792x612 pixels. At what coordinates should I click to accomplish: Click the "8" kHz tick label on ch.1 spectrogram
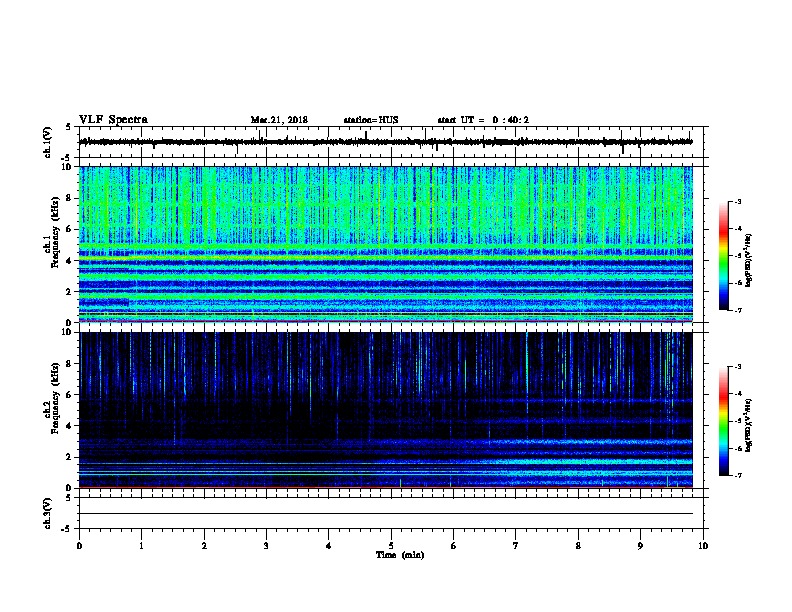pos(70,198)
